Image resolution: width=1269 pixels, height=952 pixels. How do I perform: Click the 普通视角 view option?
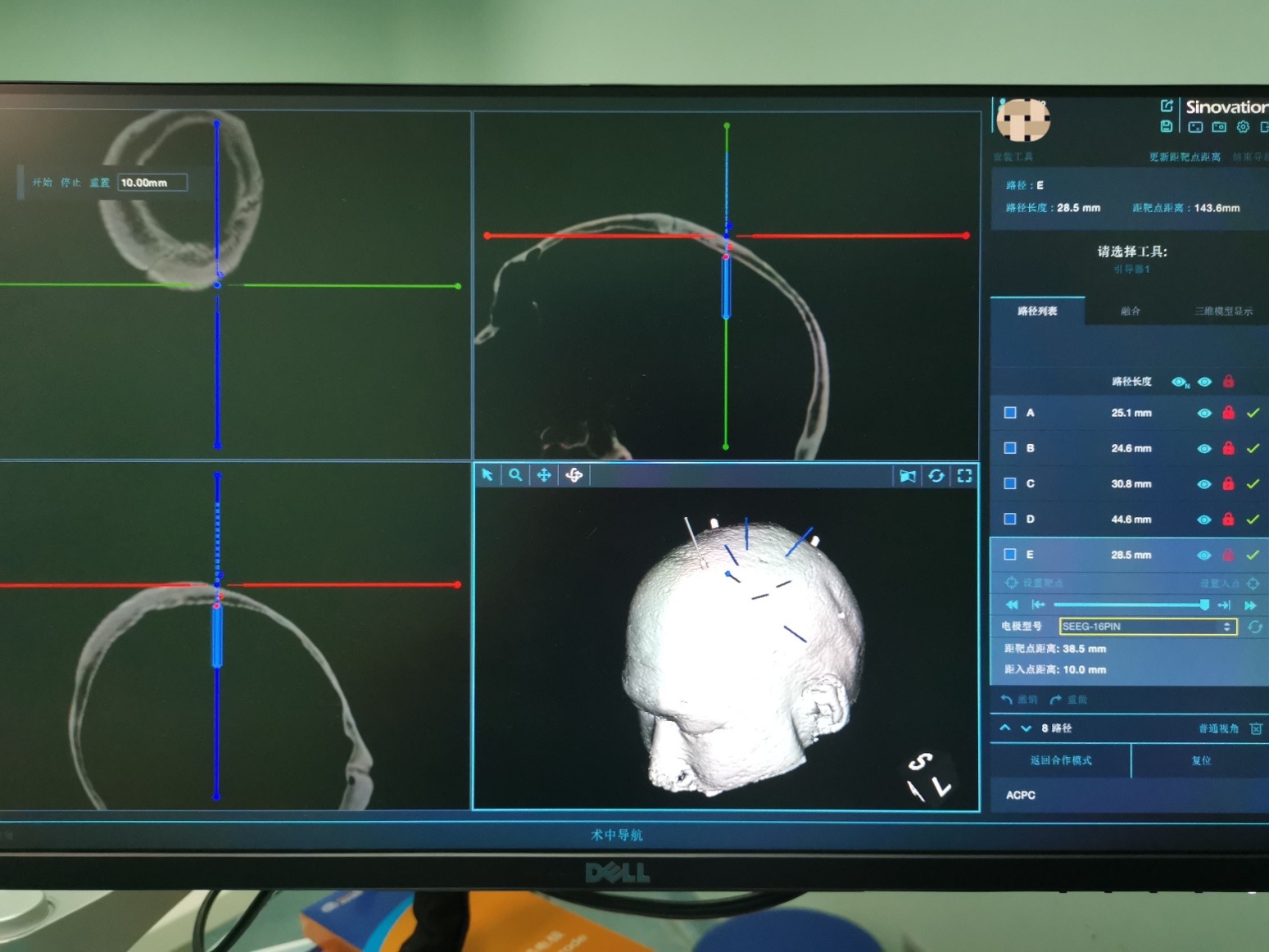[1218, 728]
